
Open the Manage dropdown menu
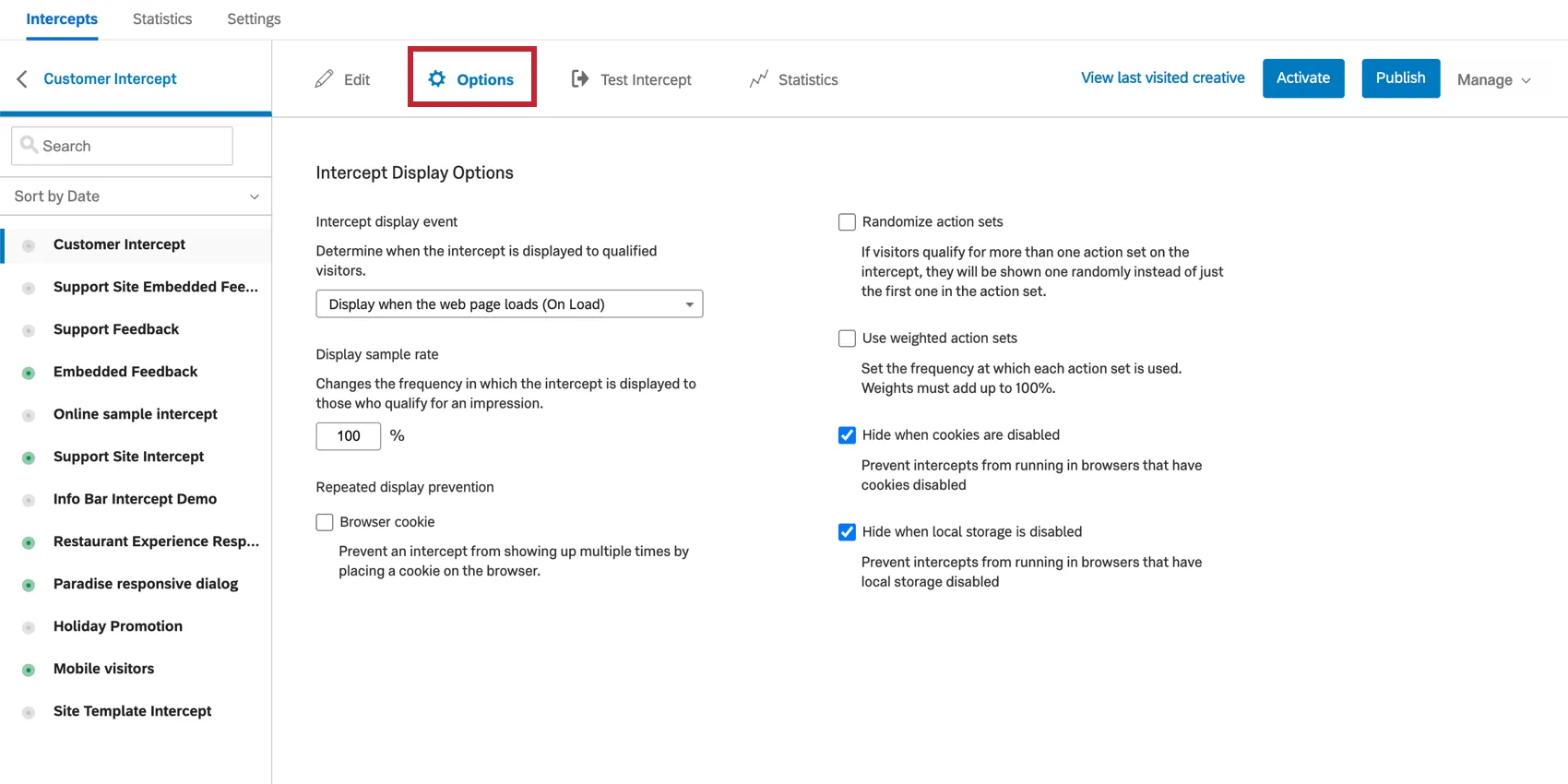click(1493, 80)
